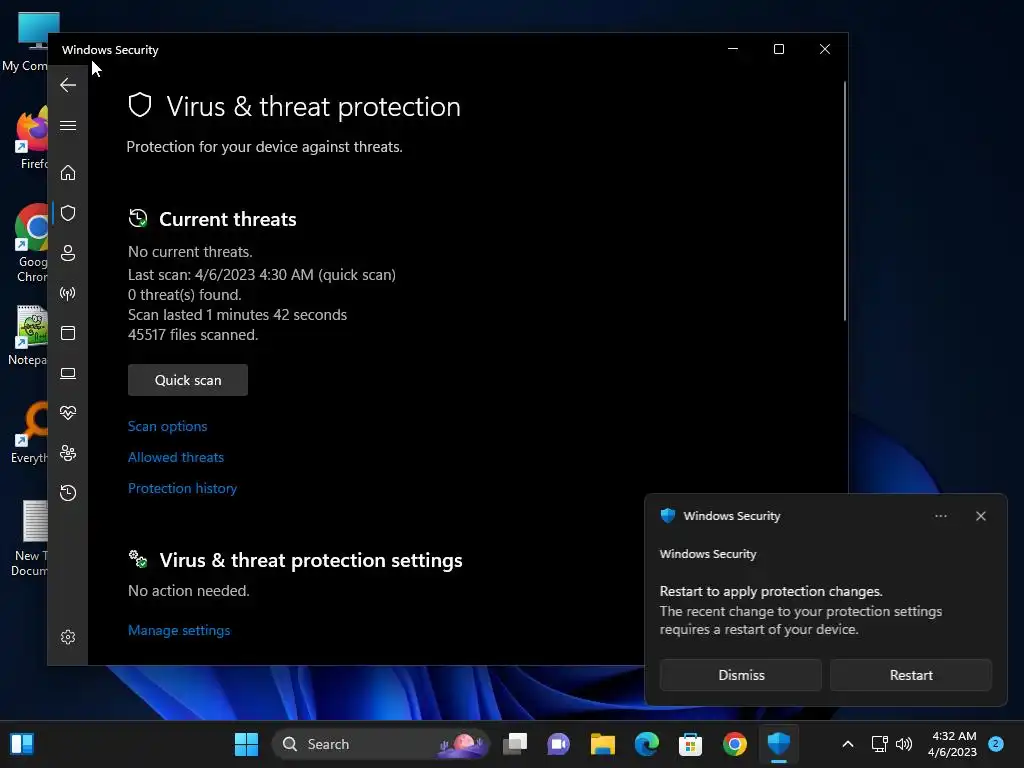Click the 'Virus & threat protection settings' heading
This screenshot has width=1024, height=768.
311,560
